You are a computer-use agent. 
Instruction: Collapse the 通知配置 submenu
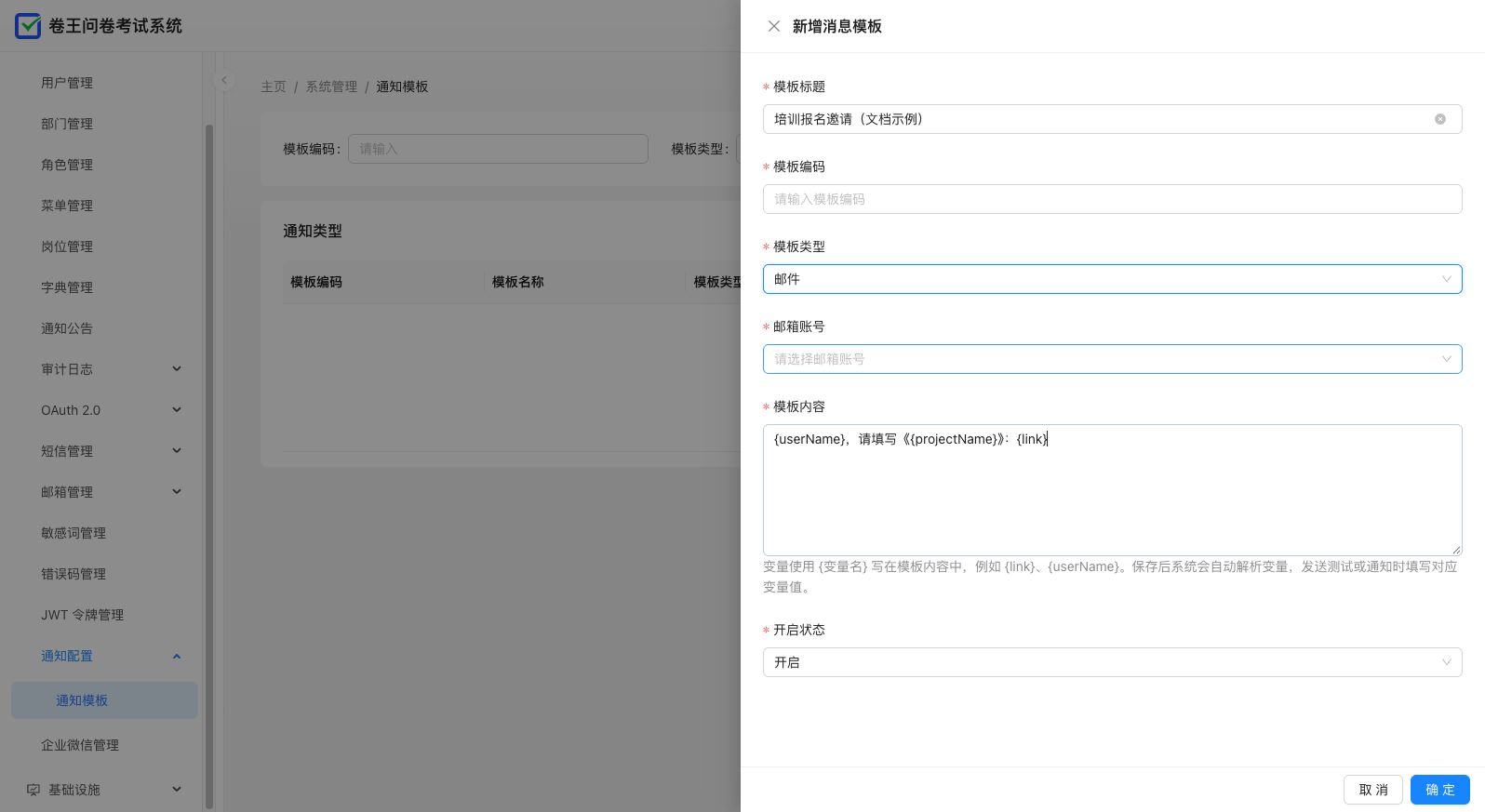[177, 656]
